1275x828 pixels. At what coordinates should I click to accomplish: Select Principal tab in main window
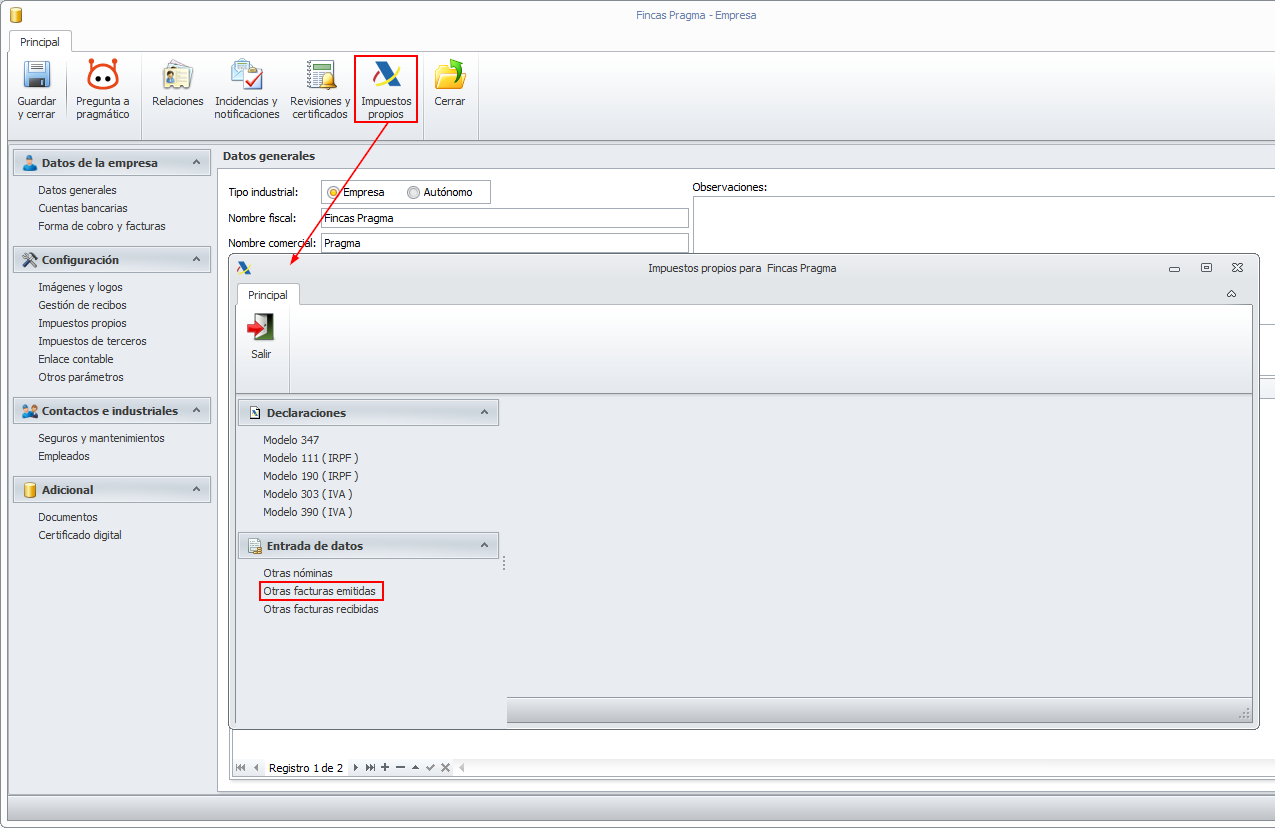click(40, 42)
